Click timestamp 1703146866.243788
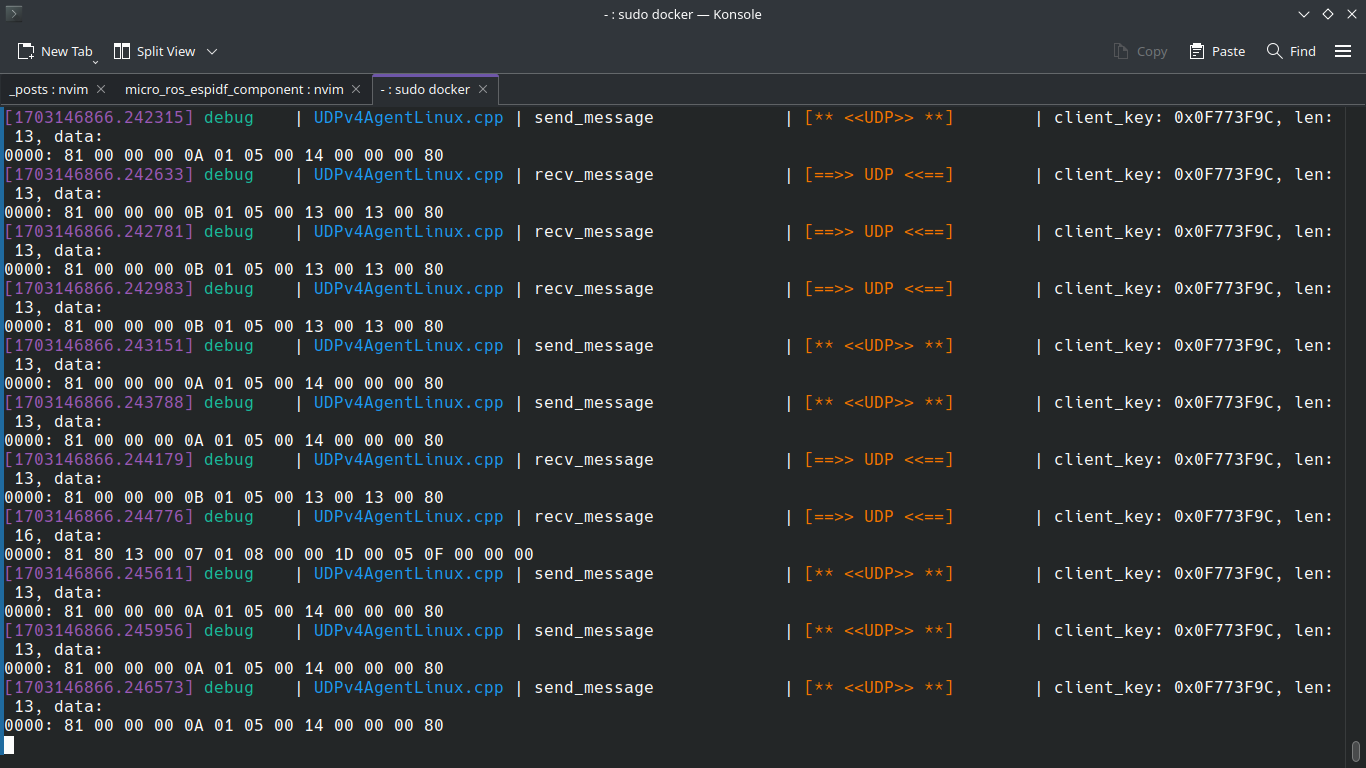The image size is (1366, 768). click(x=99, y=402)
